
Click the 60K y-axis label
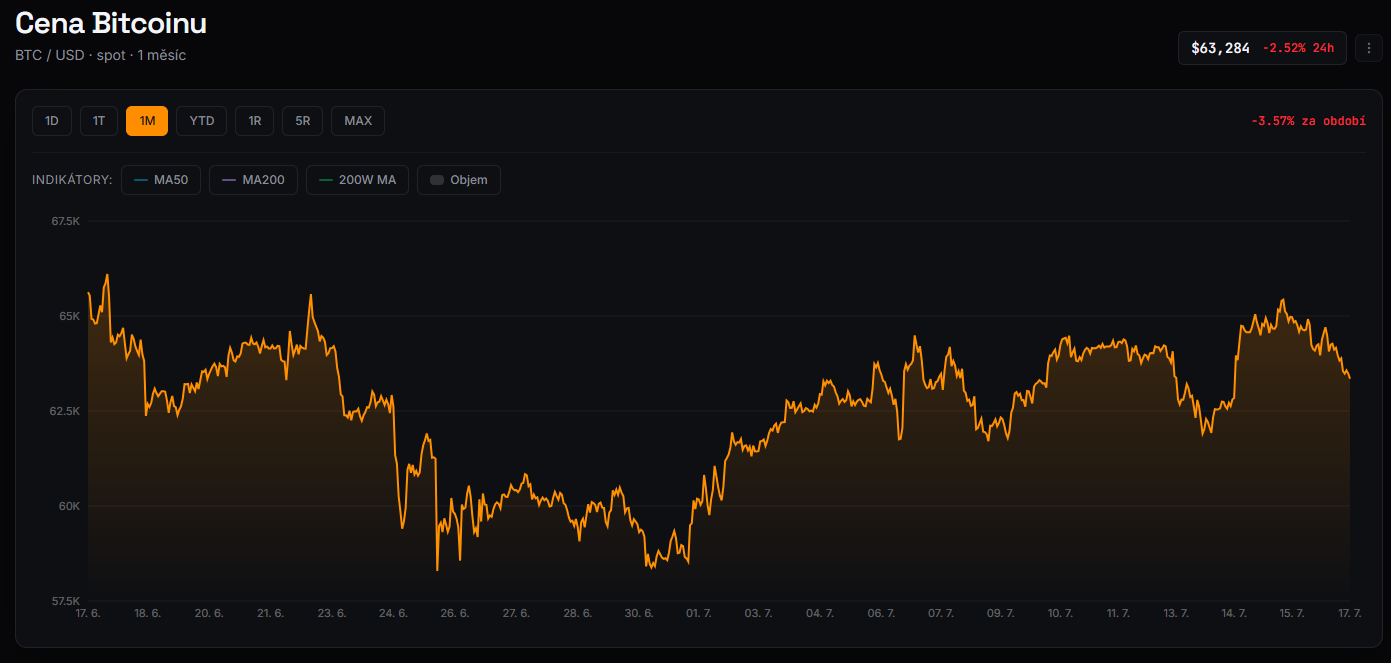[69, 506]
